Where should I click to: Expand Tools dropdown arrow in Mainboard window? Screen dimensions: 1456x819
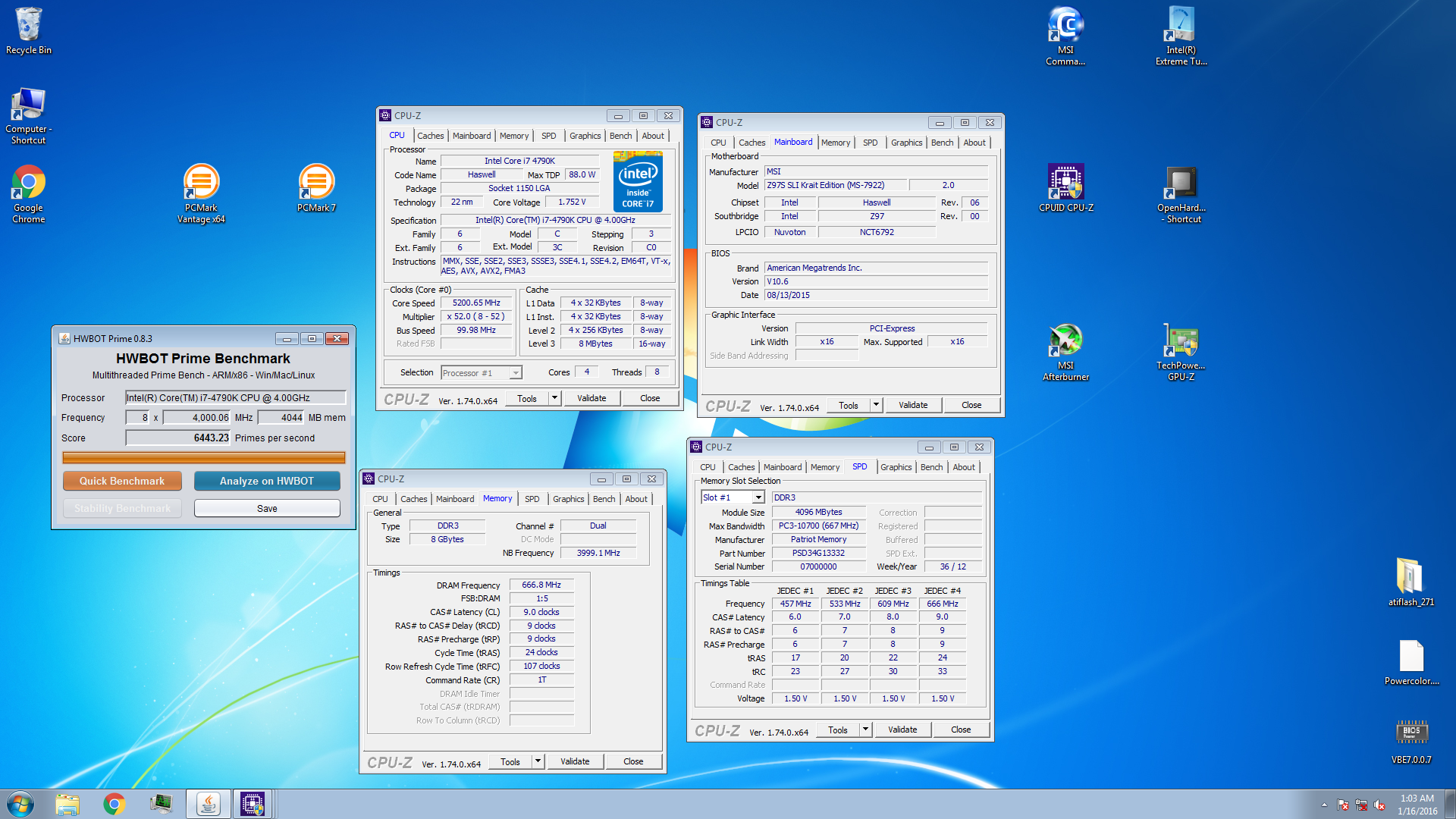pos(876,405)
